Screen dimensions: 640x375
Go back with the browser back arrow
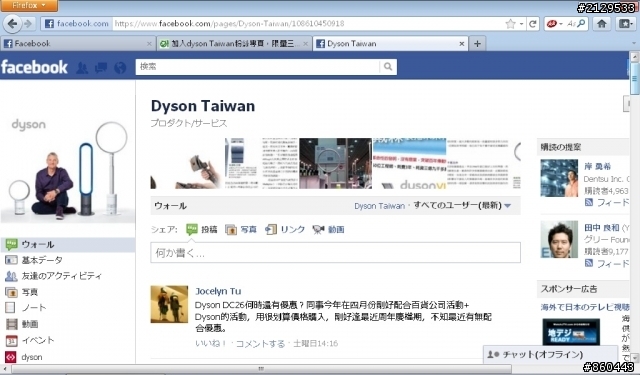(x=12, y=24)
